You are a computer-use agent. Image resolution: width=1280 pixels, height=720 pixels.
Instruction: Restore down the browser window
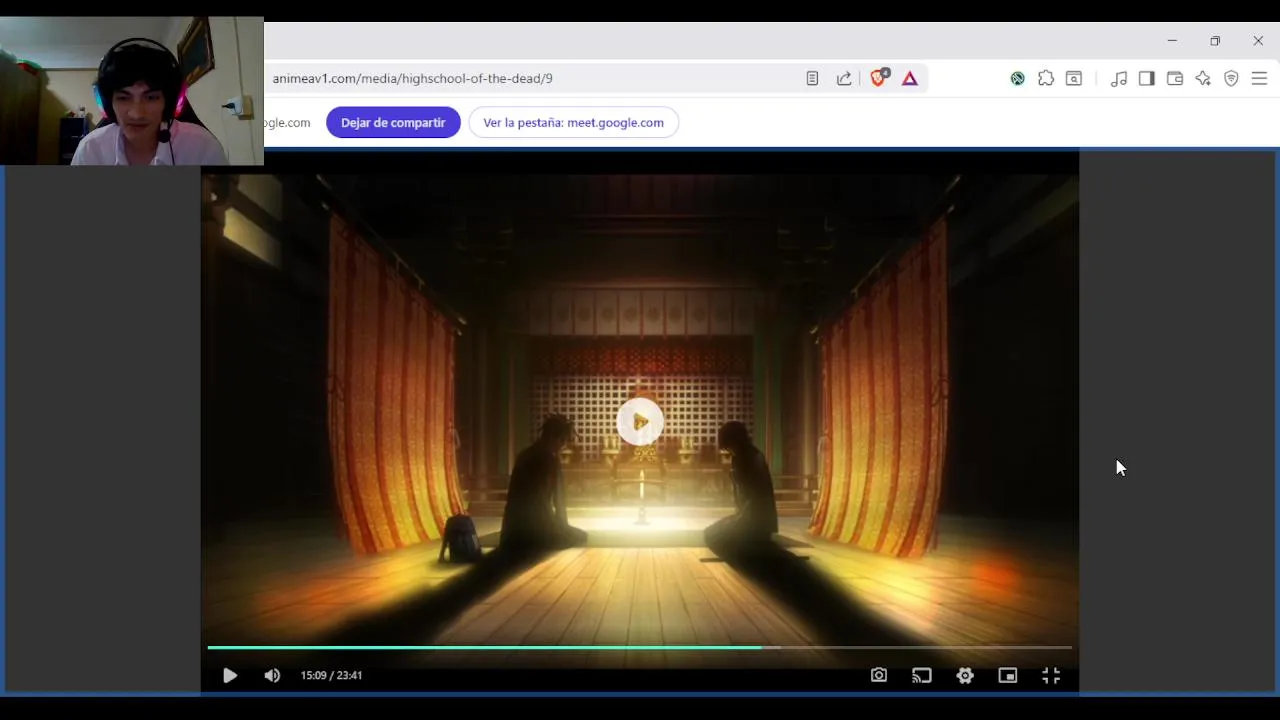[x=1215, y=41]
